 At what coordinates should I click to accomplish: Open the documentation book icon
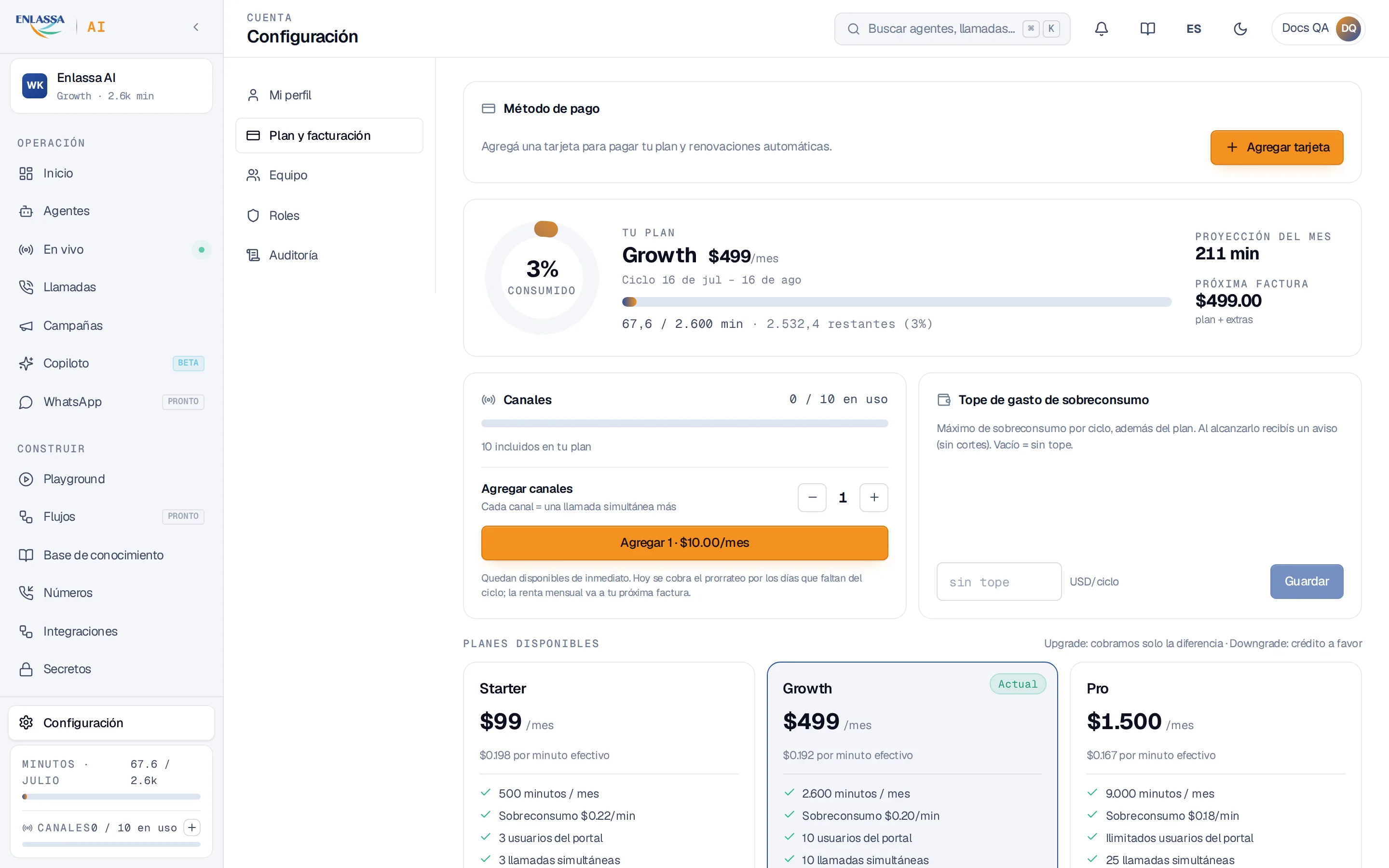(x=1147, y=29)
